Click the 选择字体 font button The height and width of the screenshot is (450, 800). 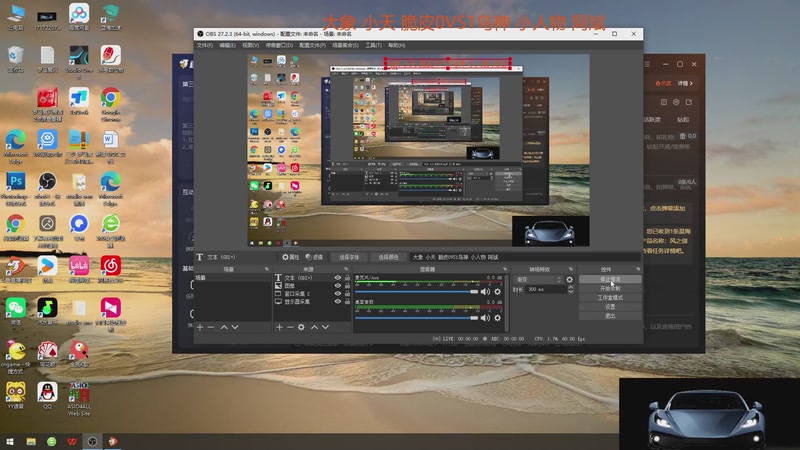[349, 257]
